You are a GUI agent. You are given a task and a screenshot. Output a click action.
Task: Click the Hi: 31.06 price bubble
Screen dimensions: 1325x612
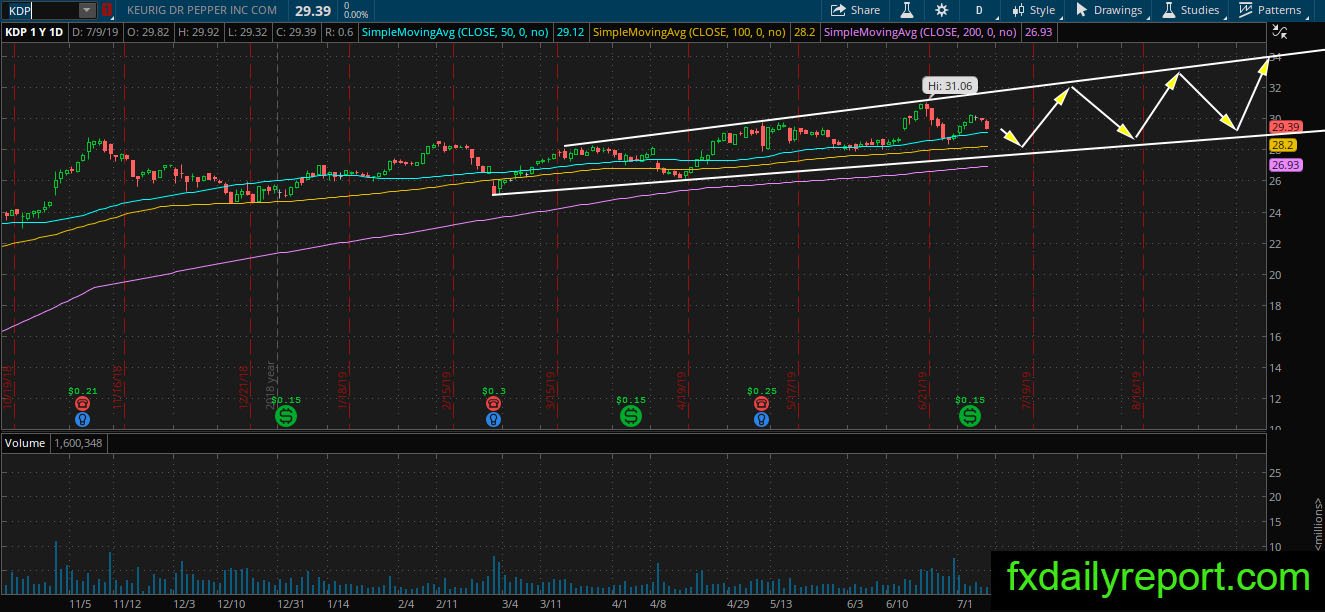(948, 86)
